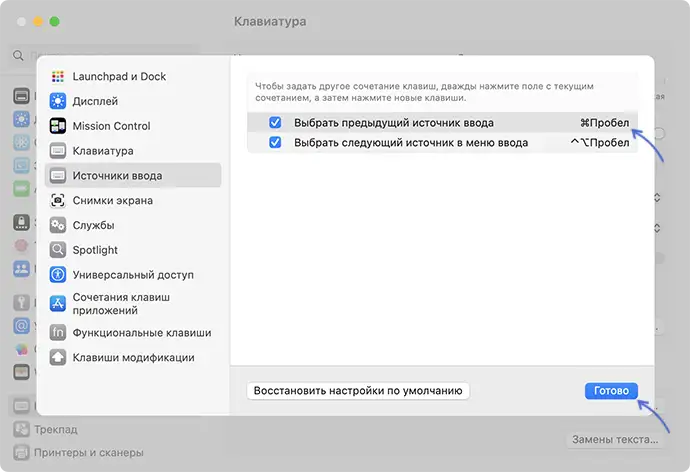Click Восстановить настройки по умолчанию button
690x472 pixels.
(x=358, y=391)
